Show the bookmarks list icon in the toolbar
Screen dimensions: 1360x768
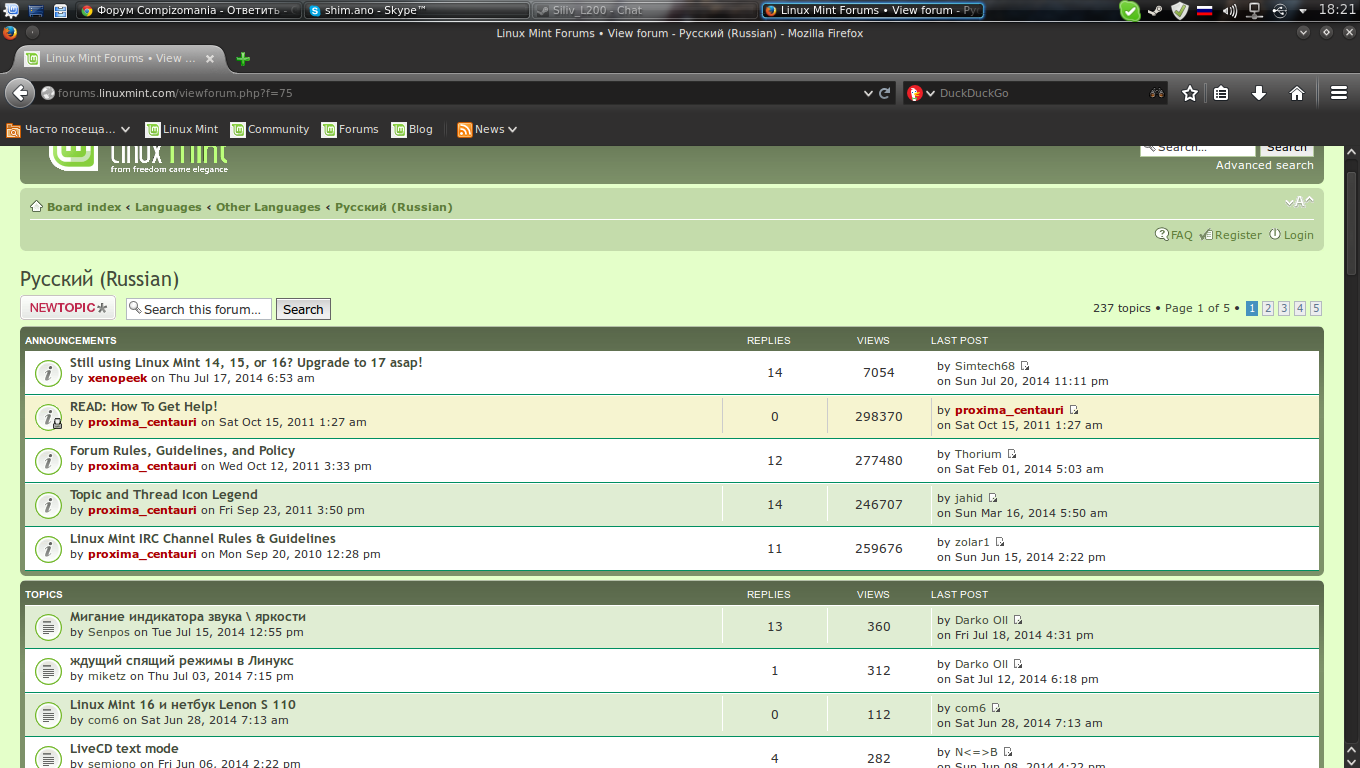(1221, 93)
